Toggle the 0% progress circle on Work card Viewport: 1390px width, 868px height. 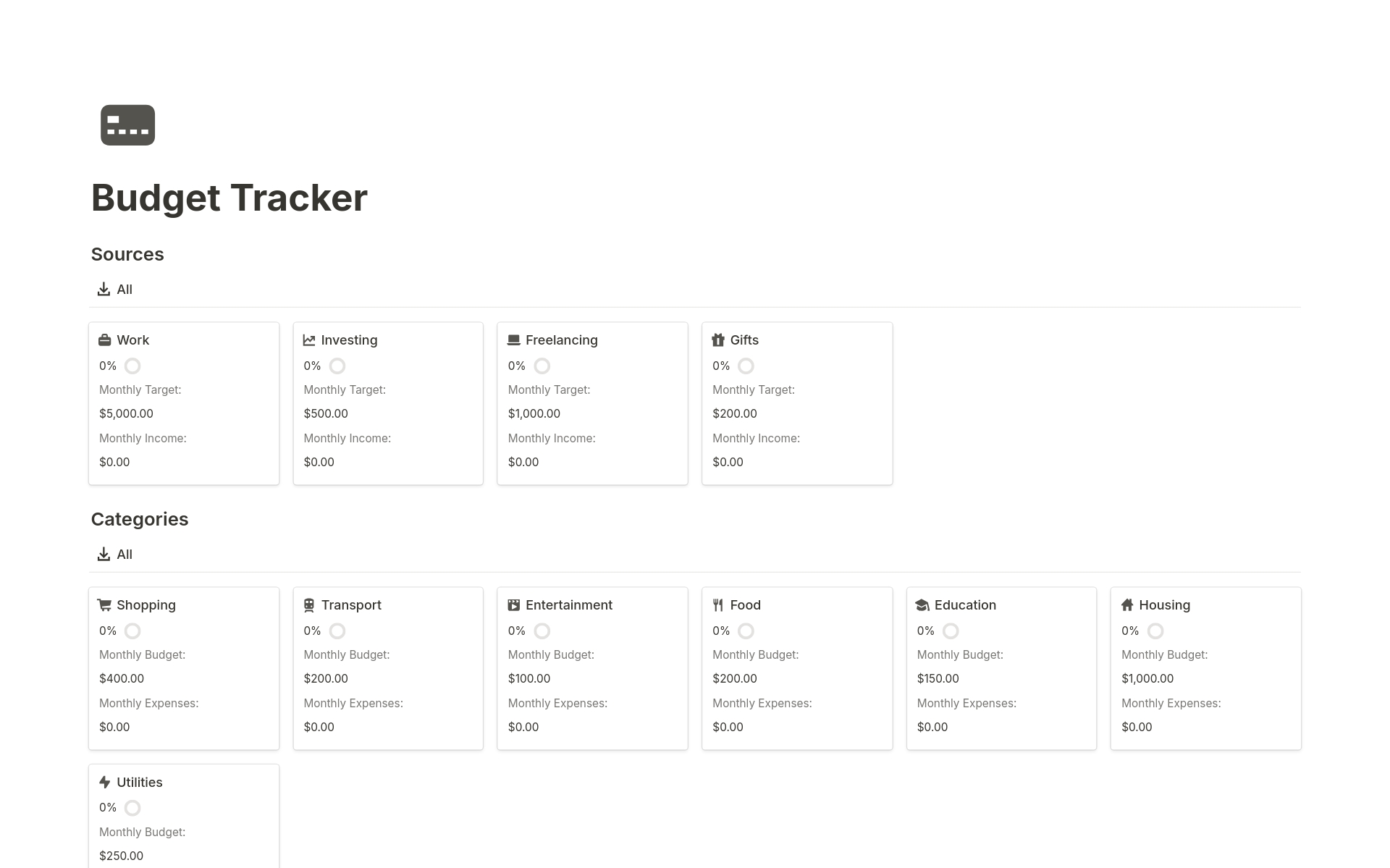pos(132,366)
